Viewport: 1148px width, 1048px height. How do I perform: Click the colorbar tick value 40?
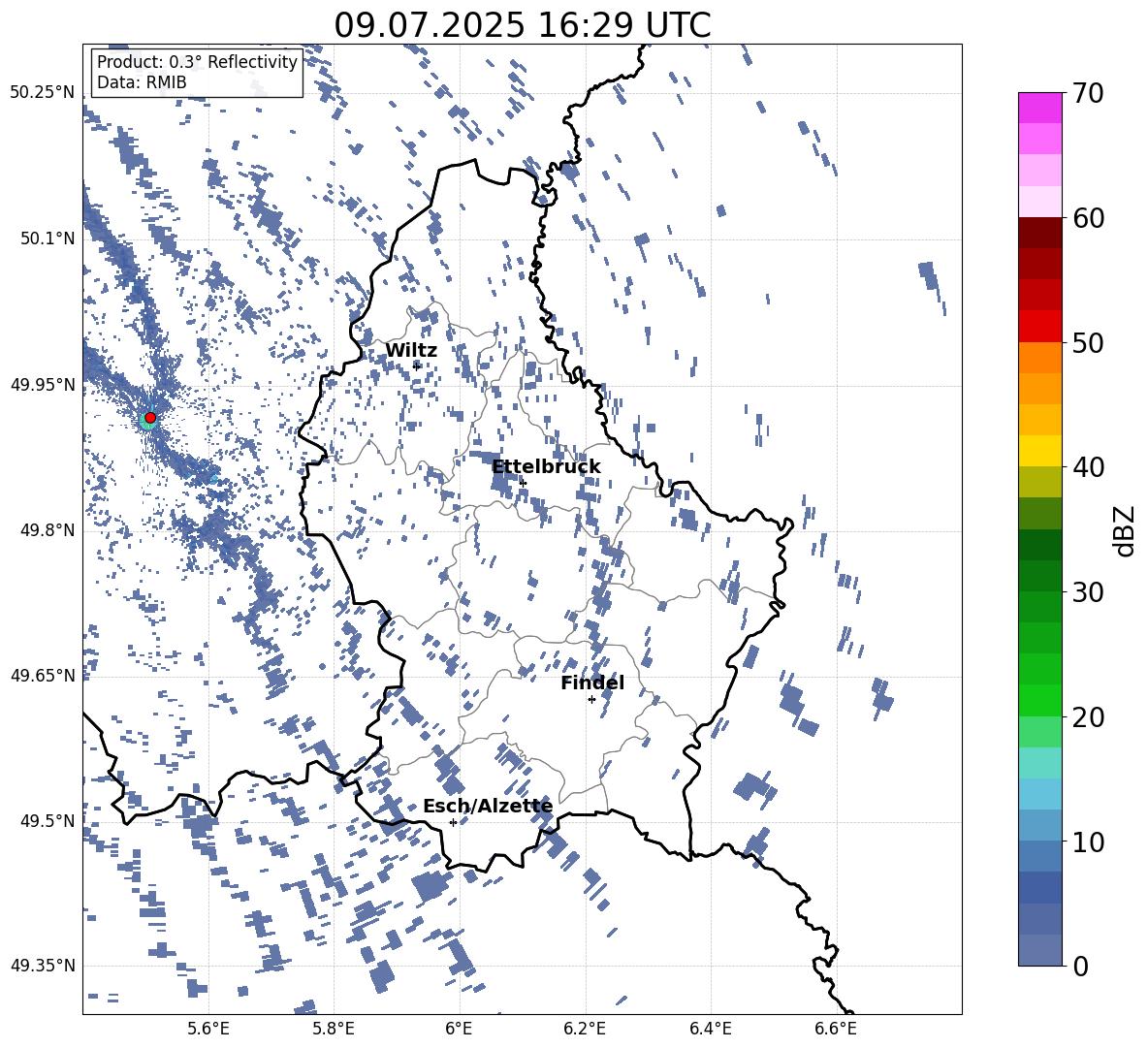1088,467
